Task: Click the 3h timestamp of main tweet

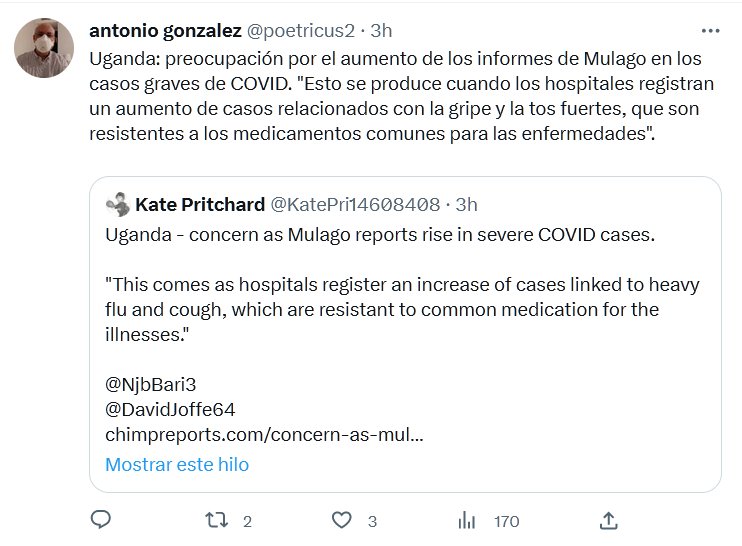Action: tap(381, 30)
